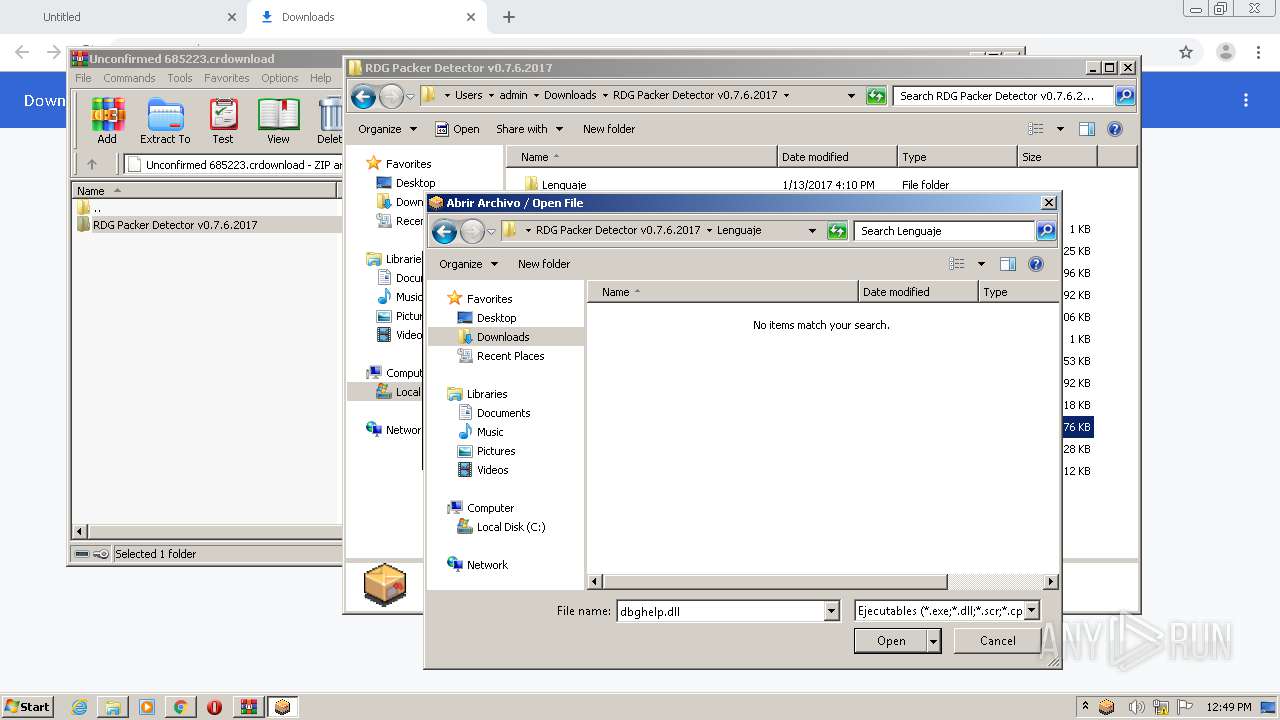Click New folder in explorer window
The height and width of the screenshot is (720, 1280).
click(x=609, y=129)
